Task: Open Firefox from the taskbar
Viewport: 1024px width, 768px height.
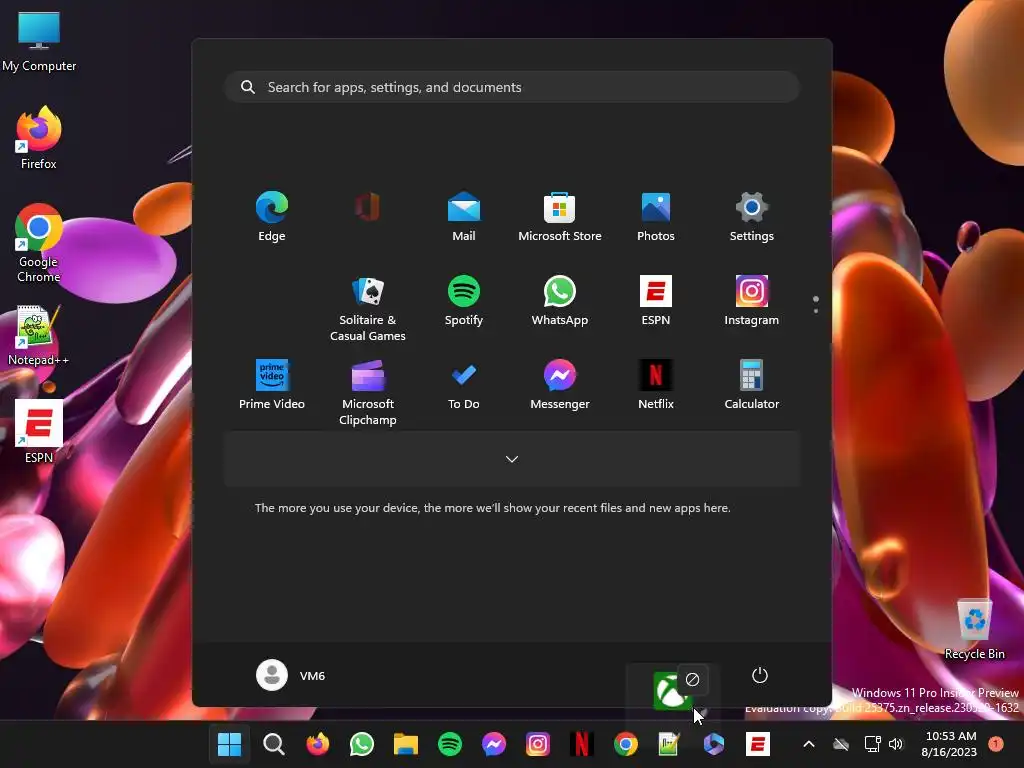Action: tap(318, 744)
